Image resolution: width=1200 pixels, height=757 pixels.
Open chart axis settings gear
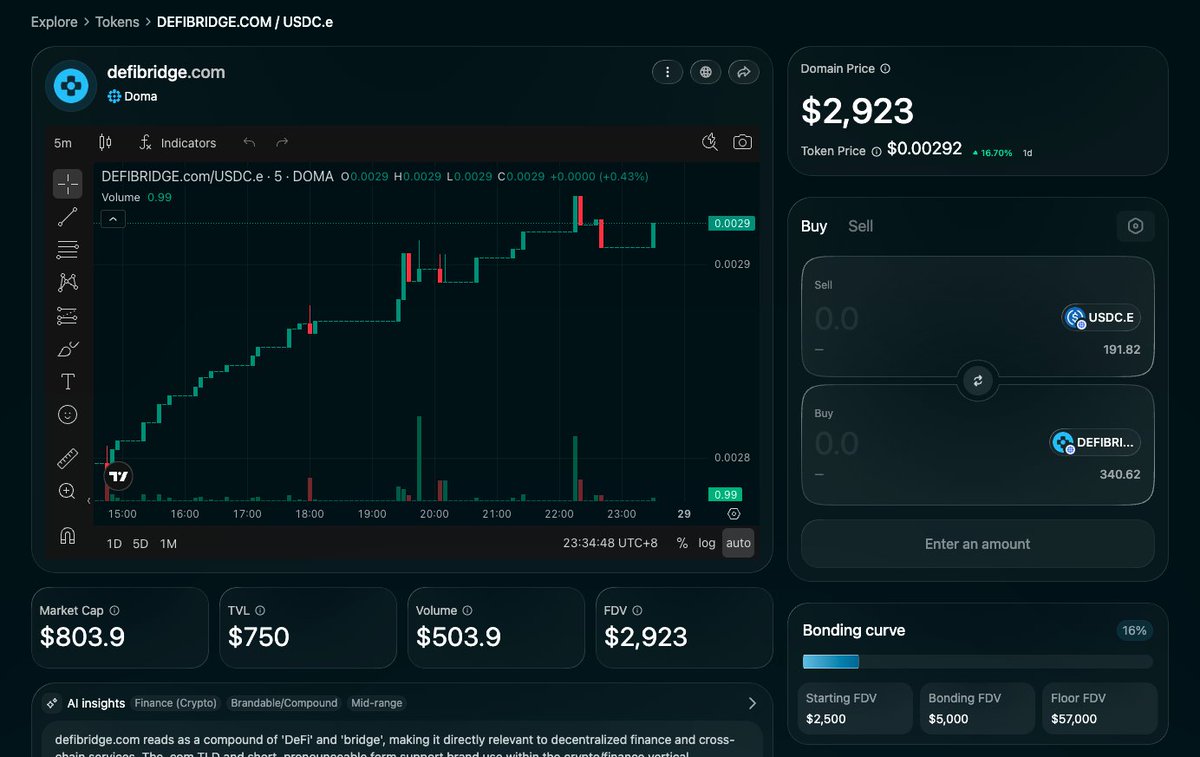pos(734,514)
